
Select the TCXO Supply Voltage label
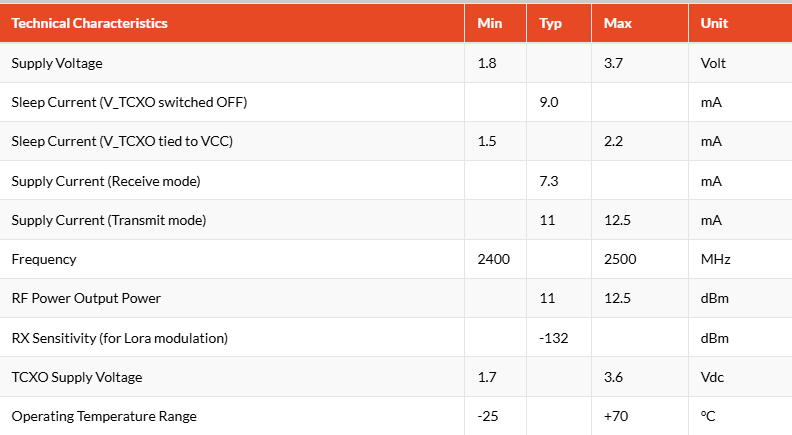tap(77, 377)
